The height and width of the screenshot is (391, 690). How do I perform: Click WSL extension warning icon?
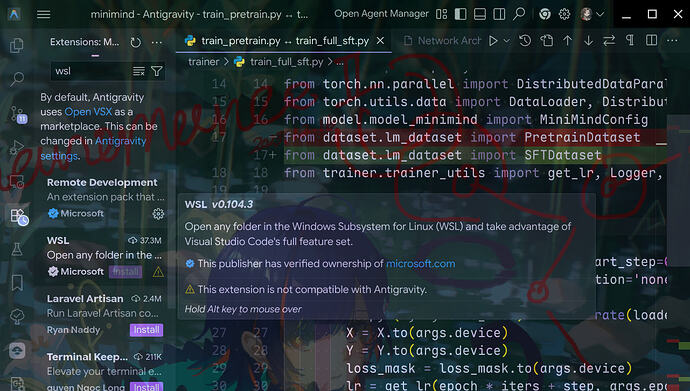coord(158,272)
